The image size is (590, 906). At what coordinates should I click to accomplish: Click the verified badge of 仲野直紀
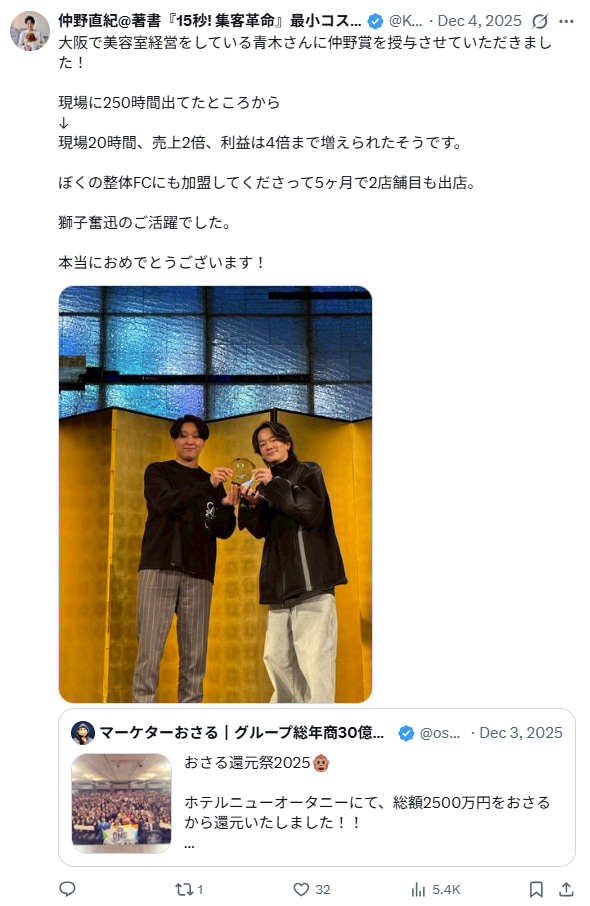[375, 21]
